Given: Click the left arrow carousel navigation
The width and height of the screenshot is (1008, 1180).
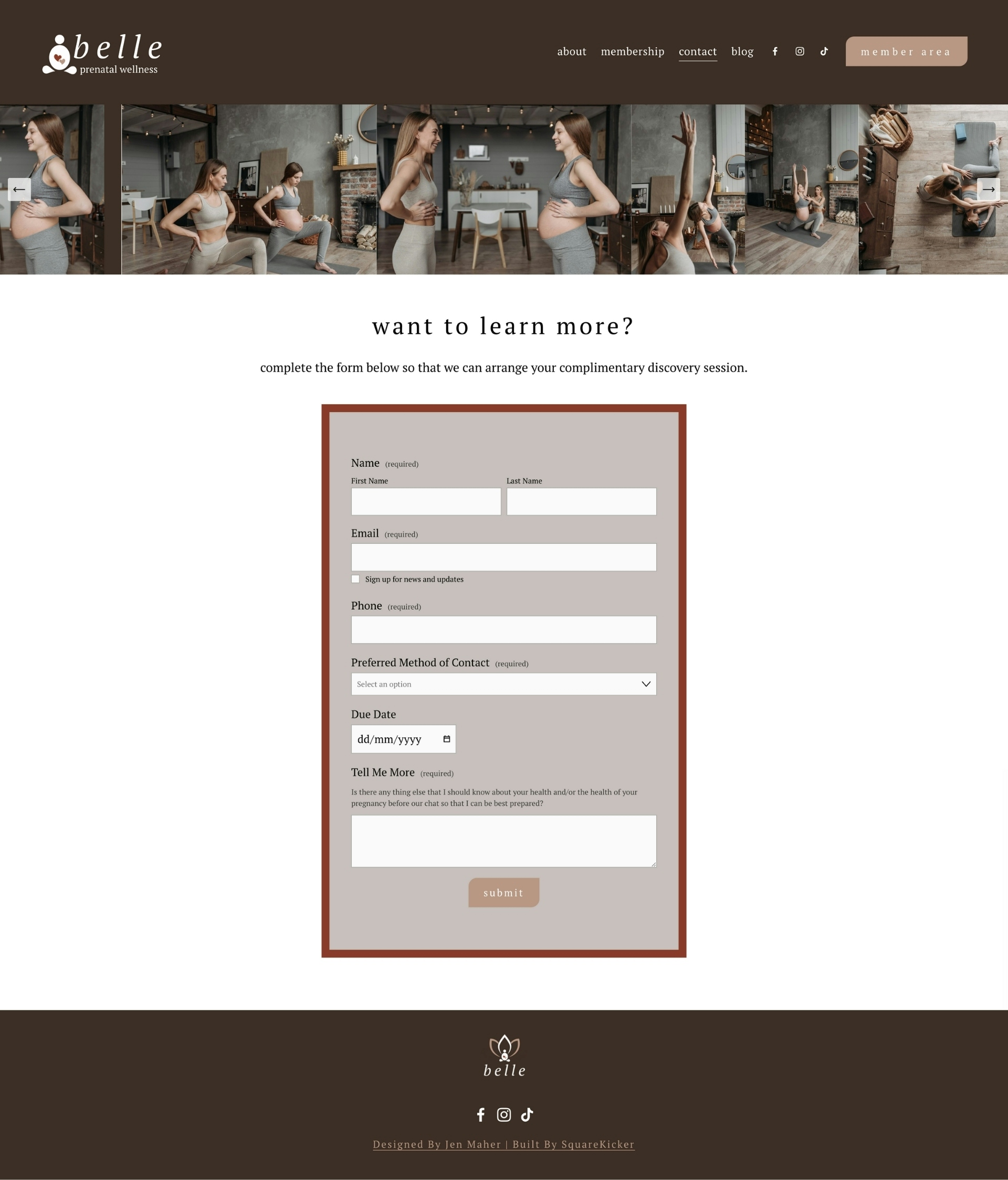Looking at the screenshot, I should [20, 189].
